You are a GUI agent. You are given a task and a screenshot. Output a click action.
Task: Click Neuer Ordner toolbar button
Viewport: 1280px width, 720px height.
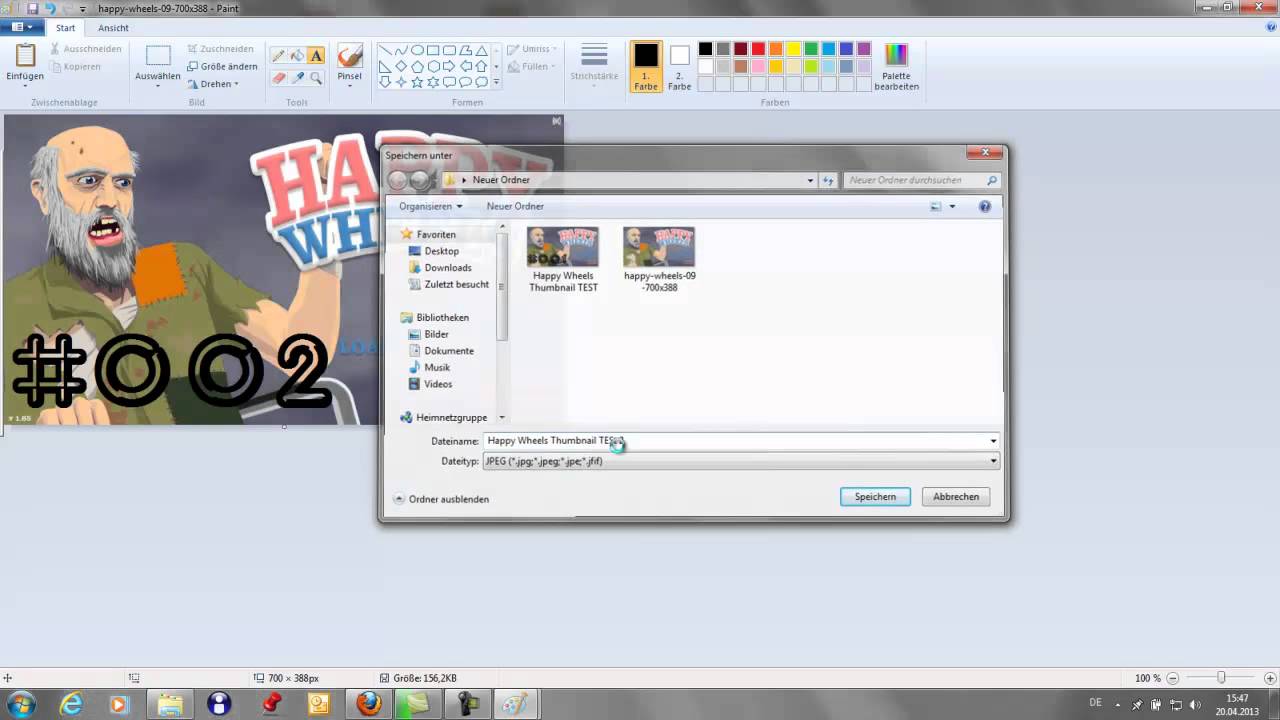pyautogui.click(x=515, y=206)
